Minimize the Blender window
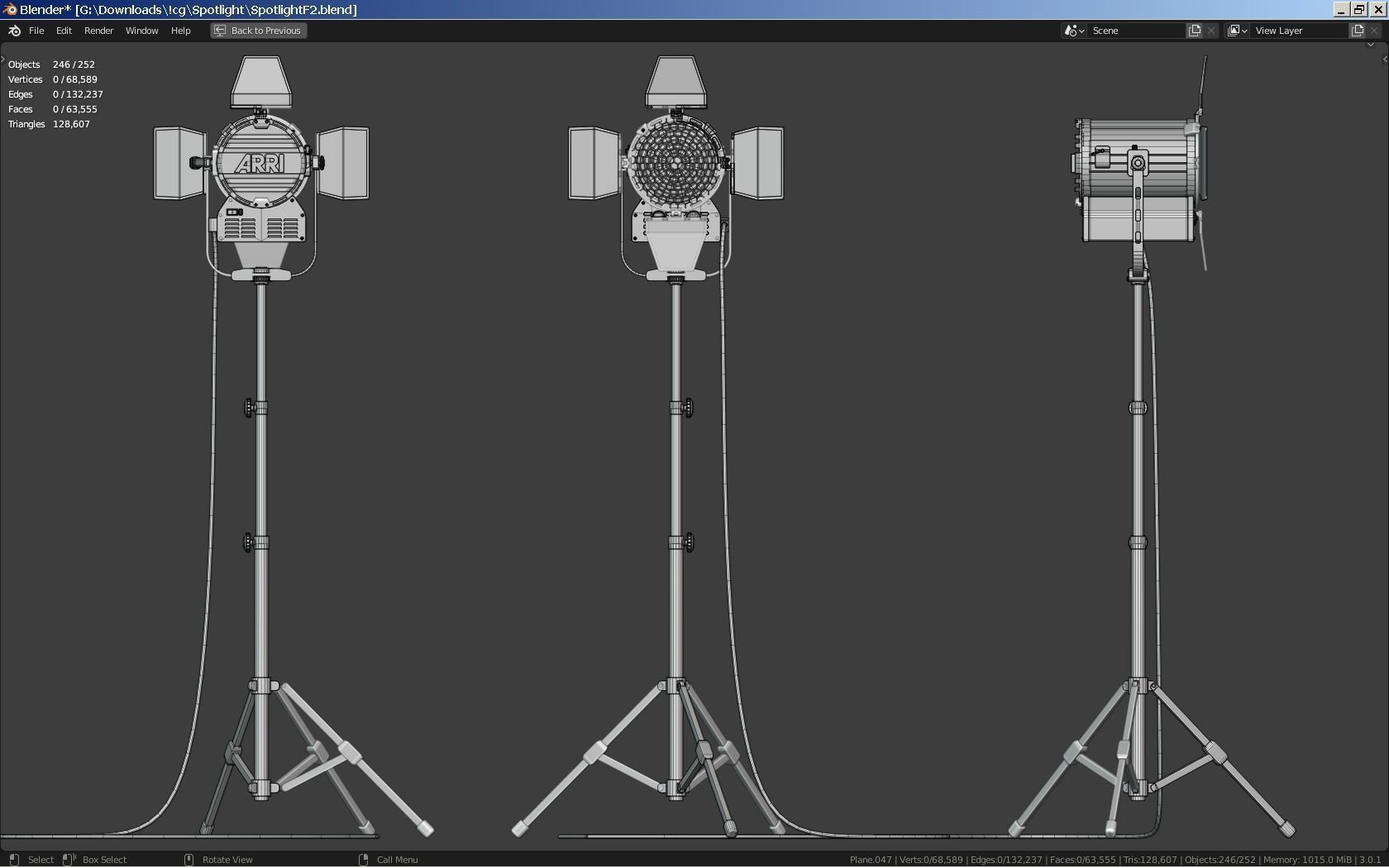Image resolution: width=1389 pixels, height=868 pixels. 1341,9
